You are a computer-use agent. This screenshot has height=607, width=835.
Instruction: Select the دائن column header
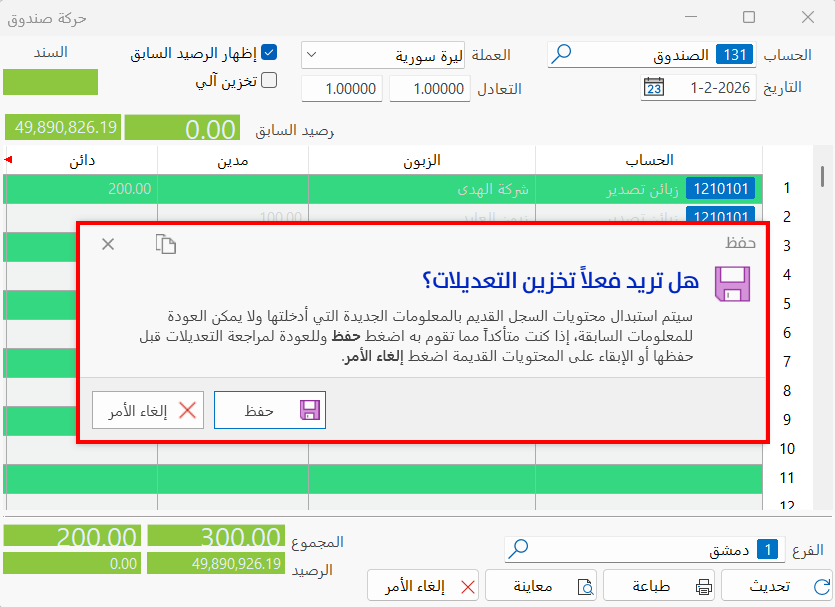pyautogui.click(x=81, y=160)
